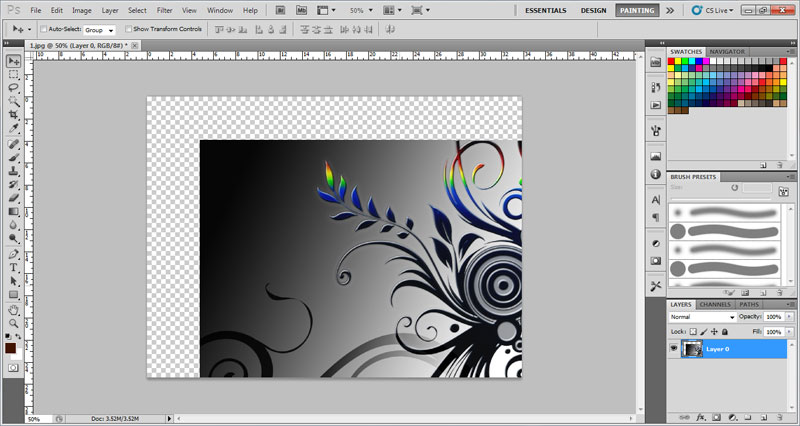This screenshot has width=800, height=426.
Task: Open the Layer menu
Action: pos(110,10)
